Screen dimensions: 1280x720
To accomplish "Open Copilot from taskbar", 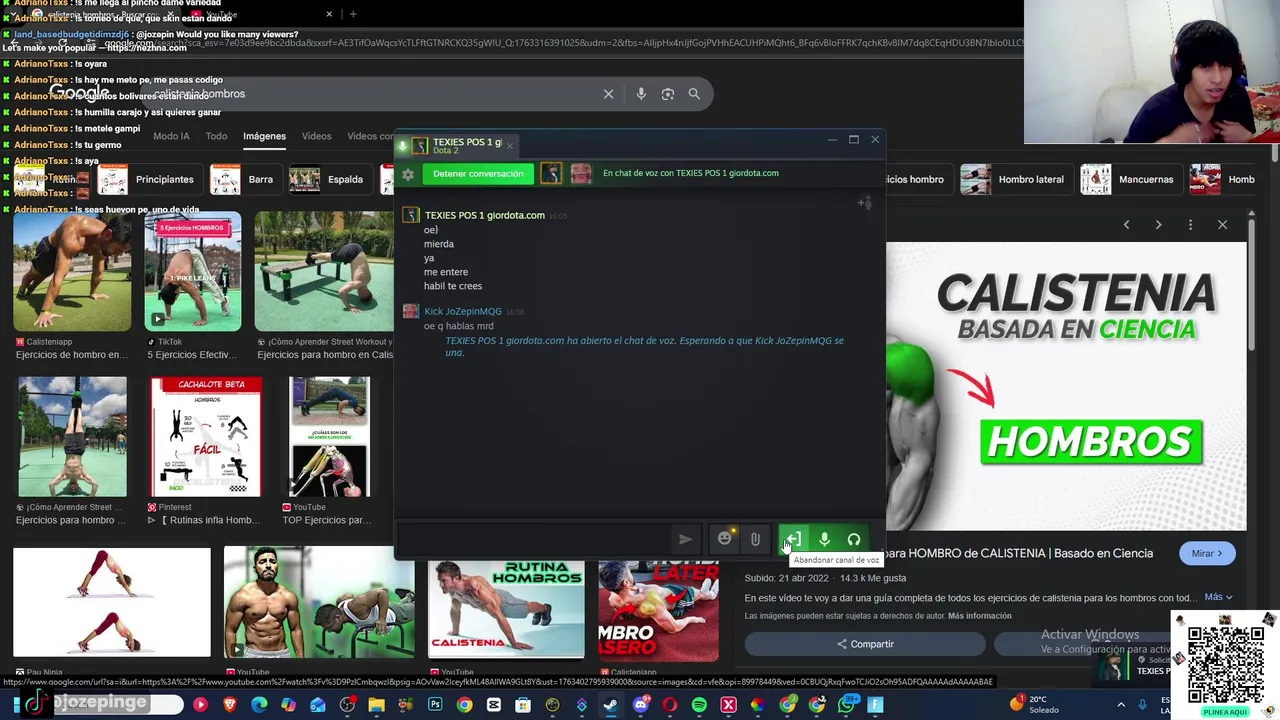I will [x=288, y=705].
